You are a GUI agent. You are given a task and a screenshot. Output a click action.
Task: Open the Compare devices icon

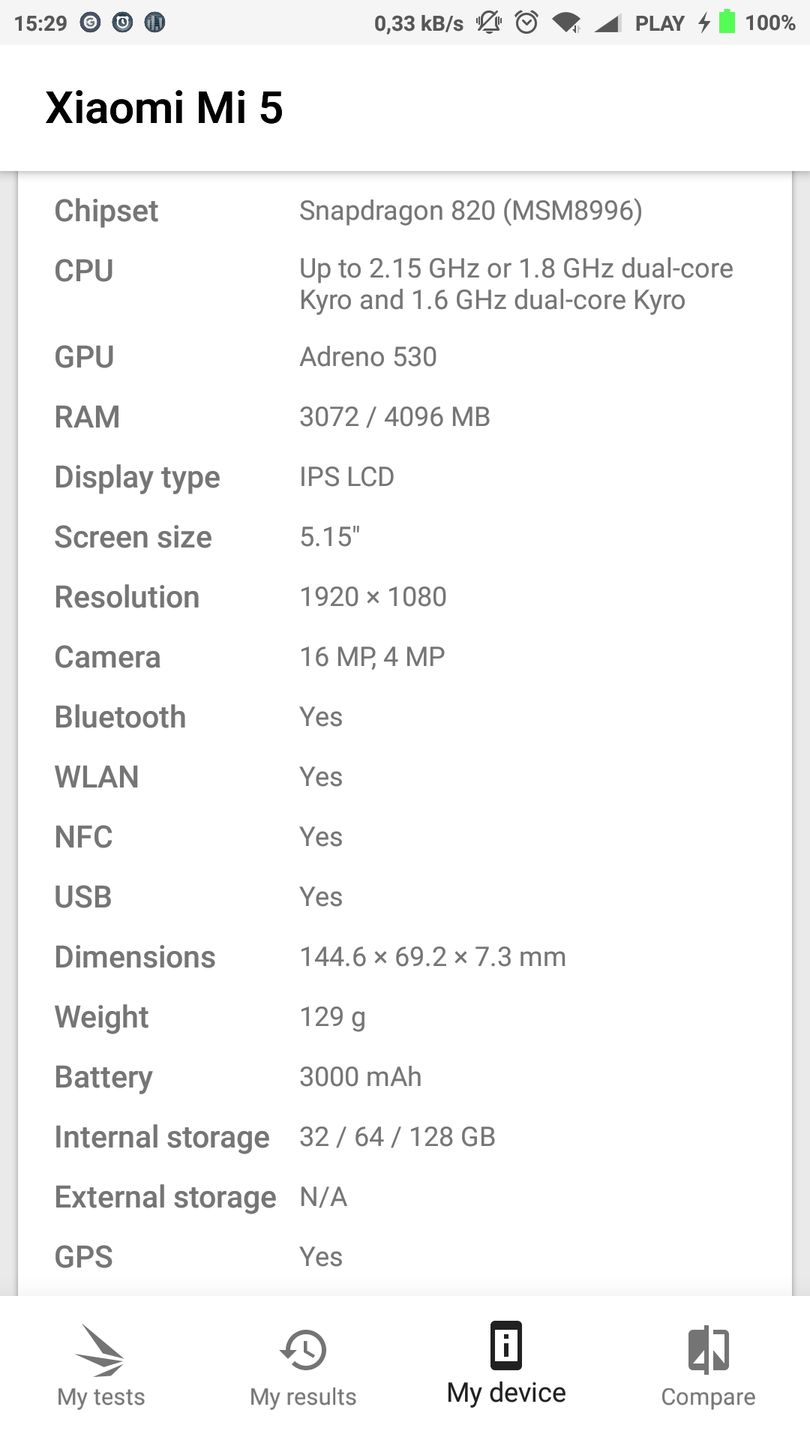(708, 1350)
